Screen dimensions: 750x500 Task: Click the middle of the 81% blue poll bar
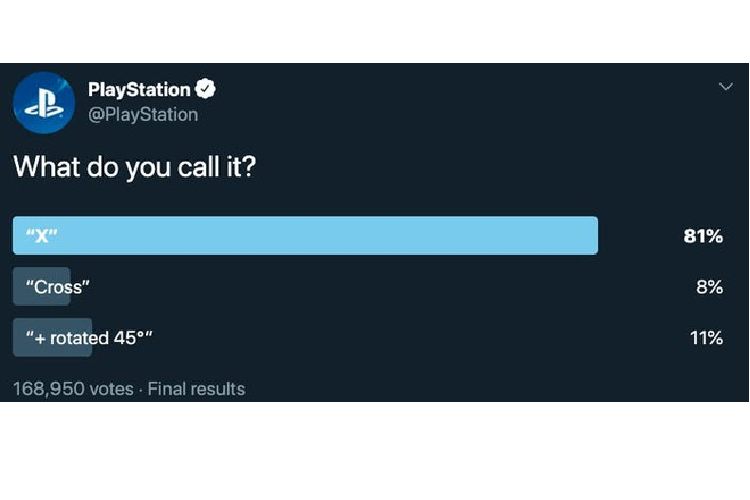click(305, 236)
